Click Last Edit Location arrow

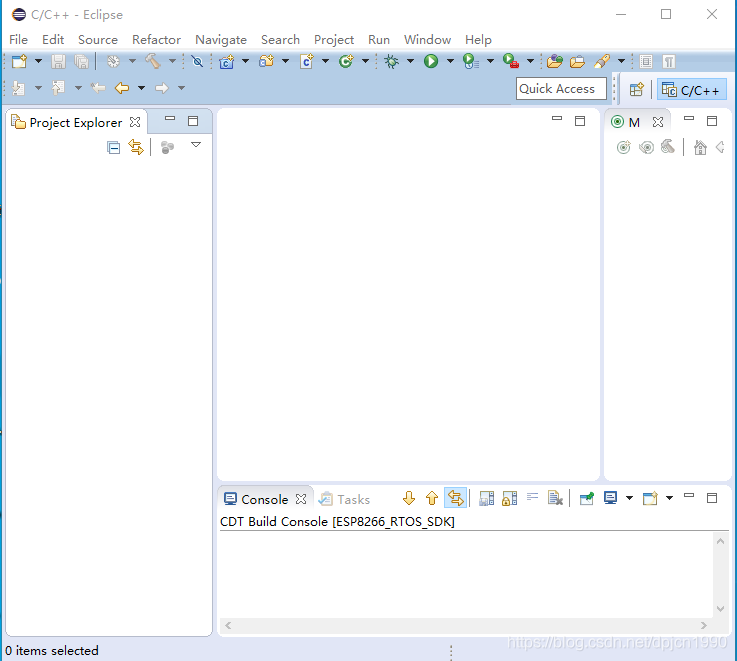click(x=98, y=88)
